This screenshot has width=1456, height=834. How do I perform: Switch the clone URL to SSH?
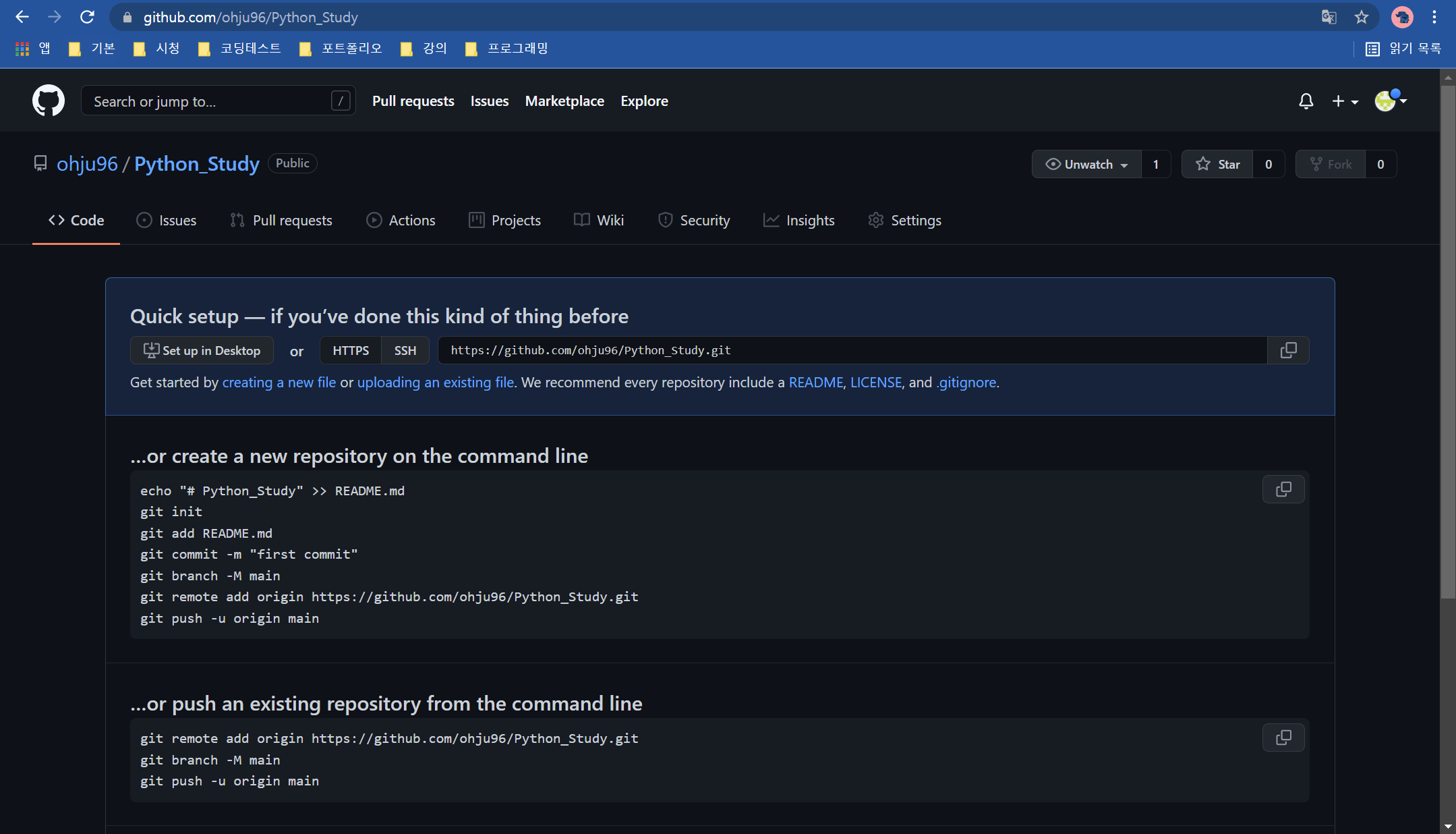click(x=405, y=350)
